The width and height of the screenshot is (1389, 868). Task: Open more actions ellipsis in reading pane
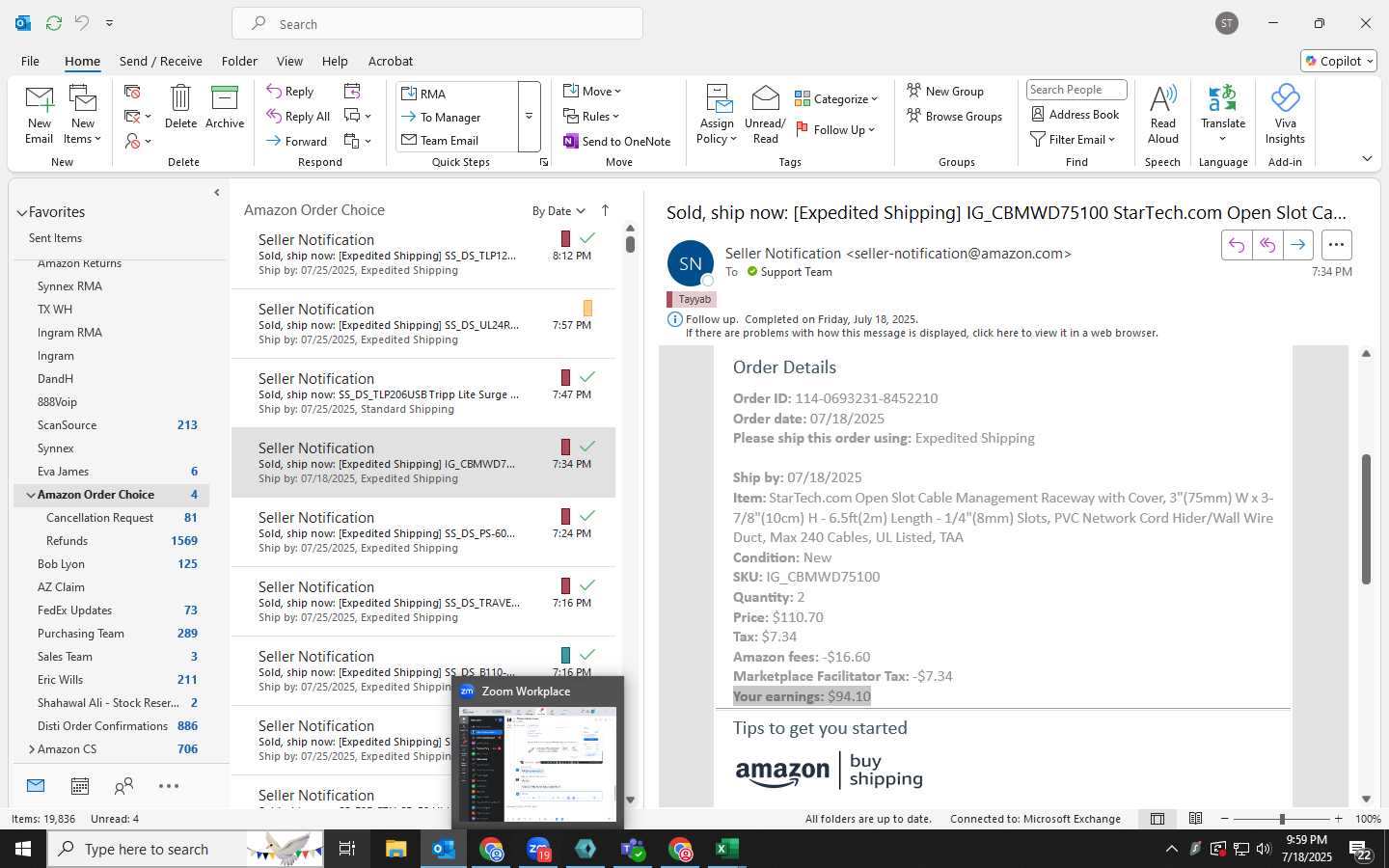coord(1336,245)
